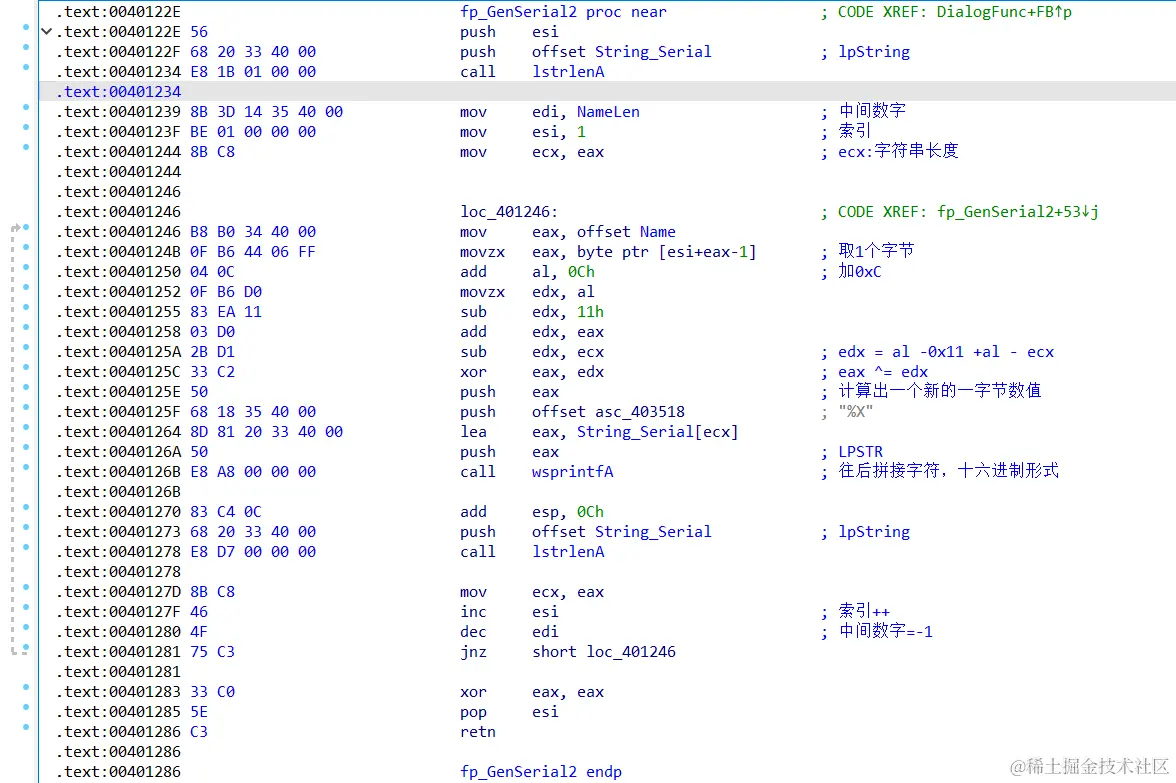This screenshot has width=1176, height=783.
Task: Follow the fp_GenSerial2+53 cross reference
Action: (1018, 212)
